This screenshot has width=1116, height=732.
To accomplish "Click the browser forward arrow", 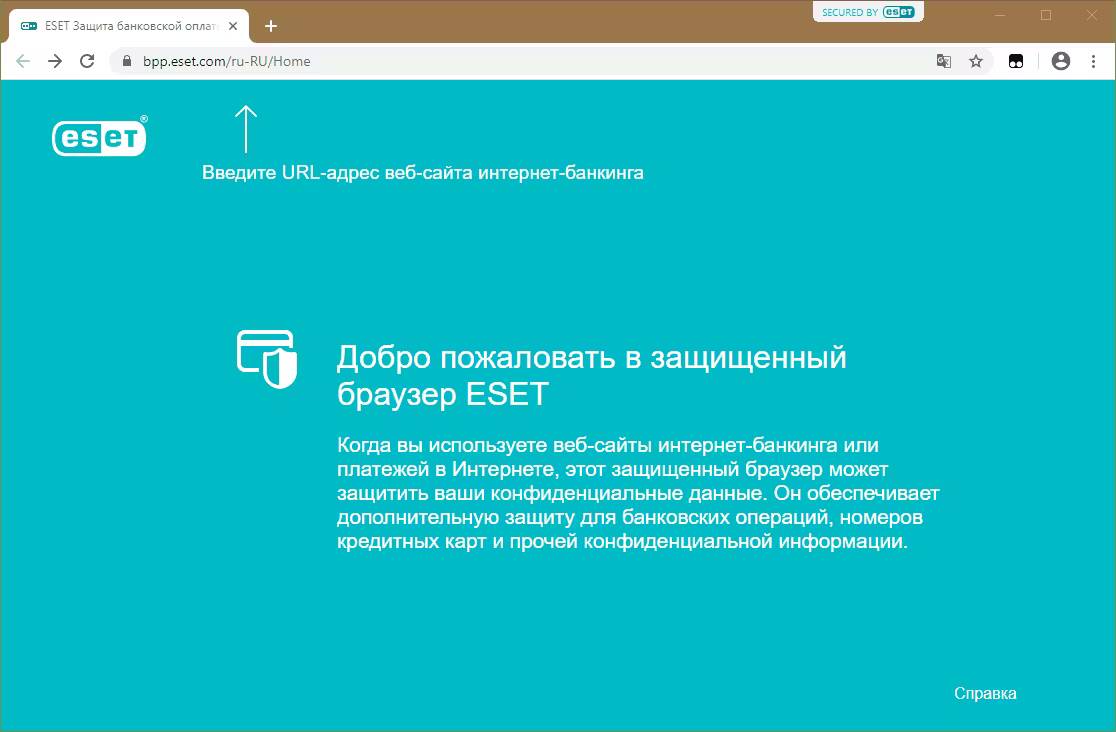I will tap(55, 61).
